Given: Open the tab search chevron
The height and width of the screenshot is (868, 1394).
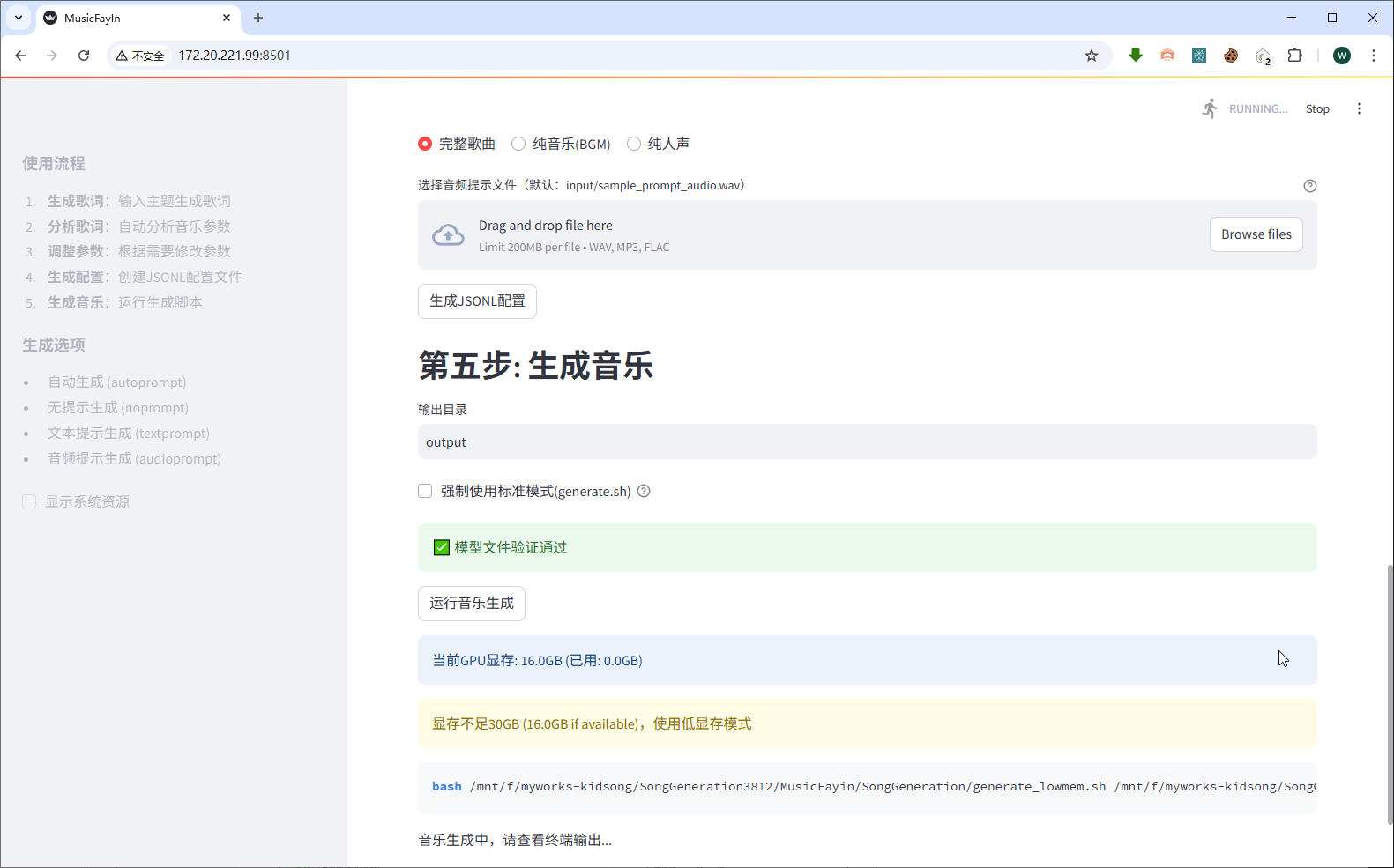Looking at the screenshot, I should point(19,18).
